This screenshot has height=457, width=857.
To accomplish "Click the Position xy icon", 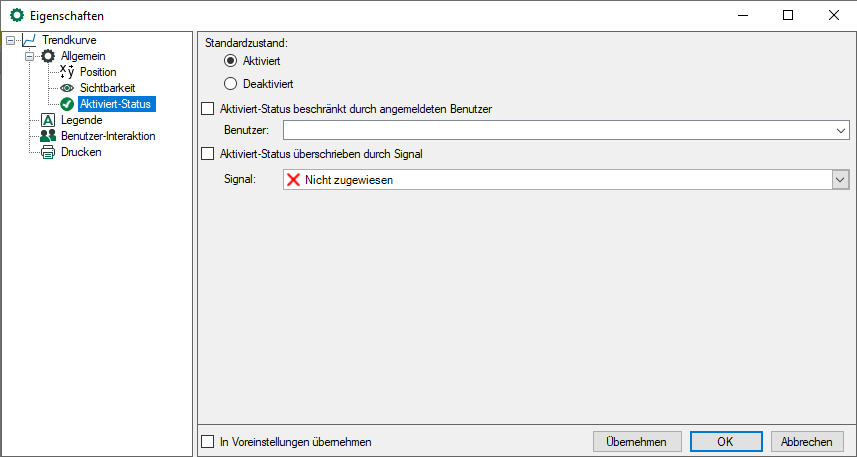I will [x=67, y=72].
